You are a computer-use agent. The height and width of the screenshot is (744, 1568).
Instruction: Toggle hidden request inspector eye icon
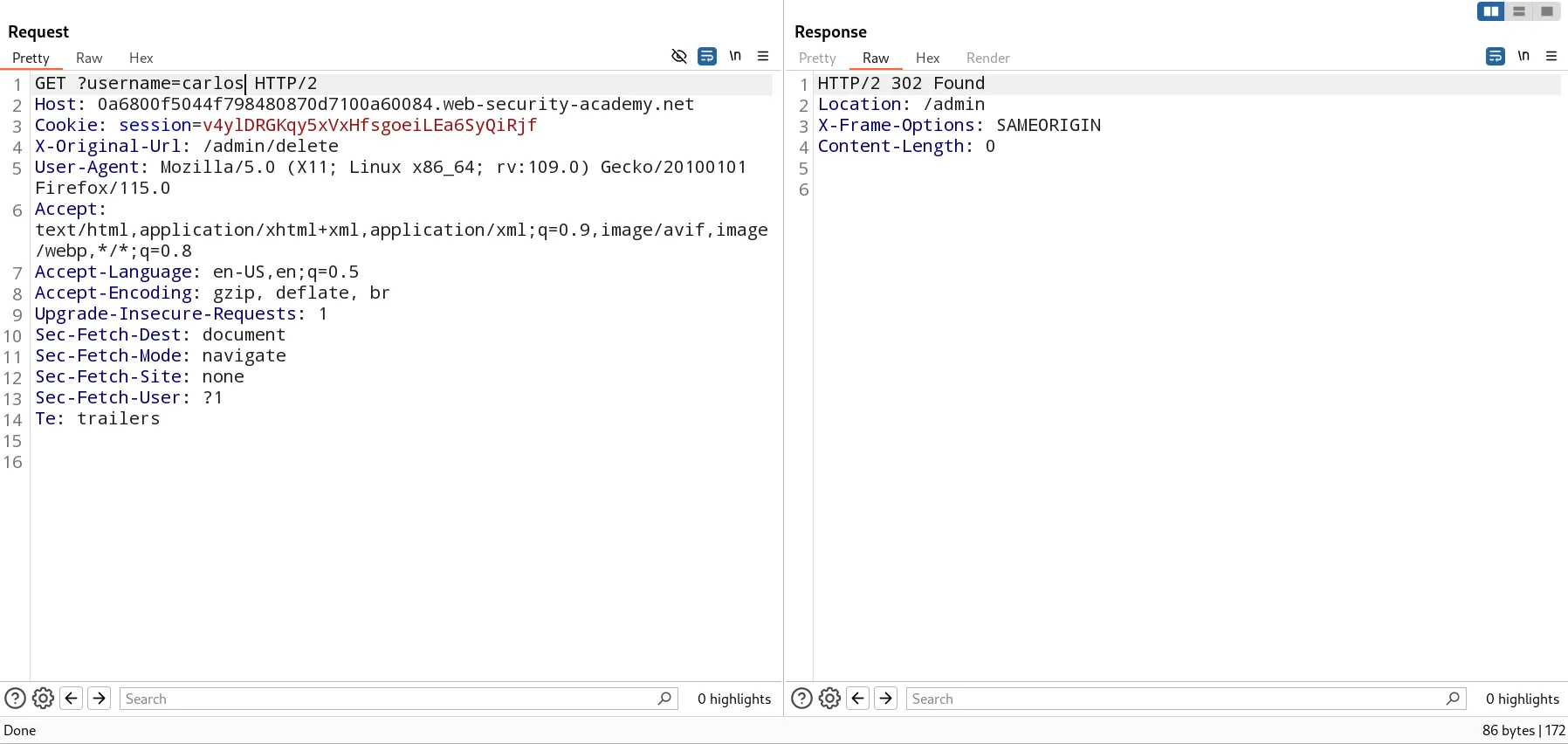pos(678,56)
